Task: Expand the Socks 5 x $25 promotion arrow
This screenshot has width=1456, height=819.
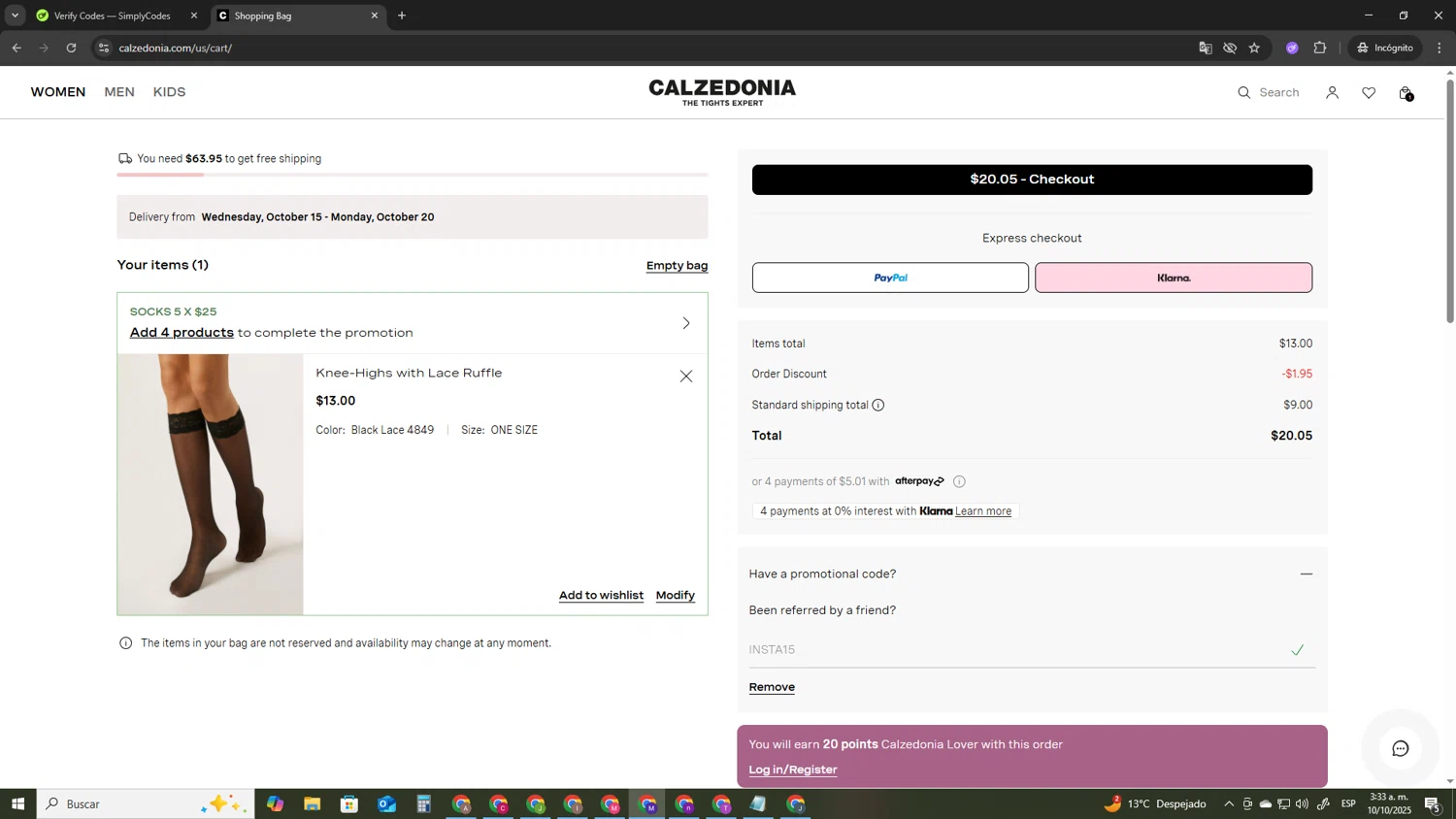Action: tap(686, 323)
